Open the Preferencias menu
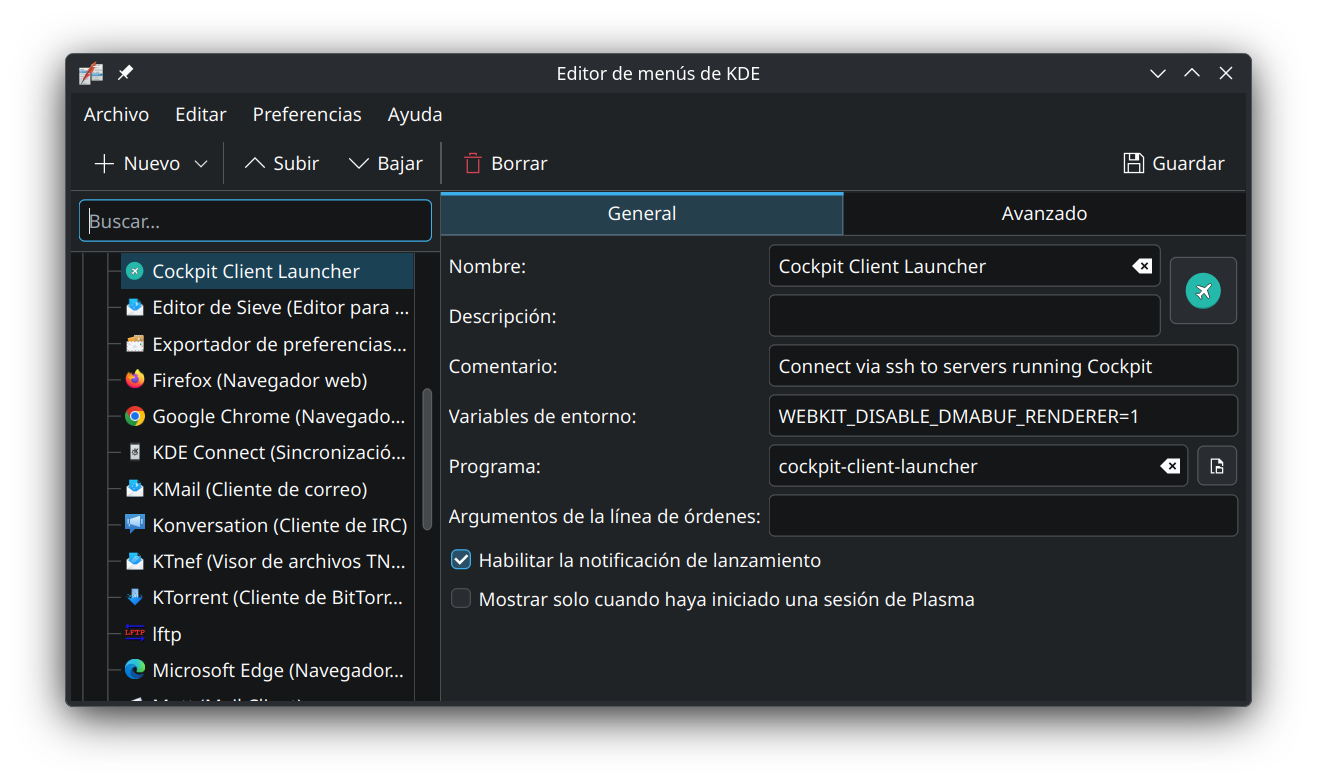This screenshot has height=784, width=1317. [x=307, y=115]
